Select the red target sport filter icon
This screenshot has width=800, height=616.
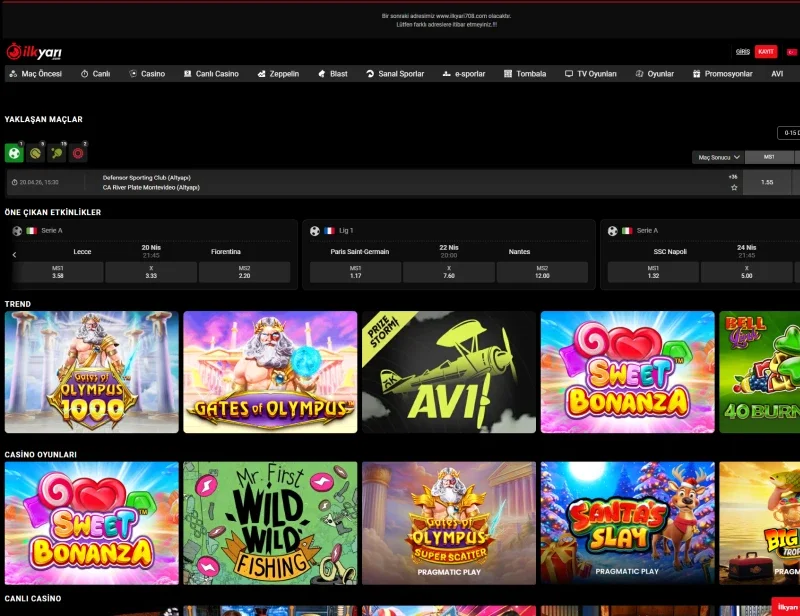tap(78, 153)
